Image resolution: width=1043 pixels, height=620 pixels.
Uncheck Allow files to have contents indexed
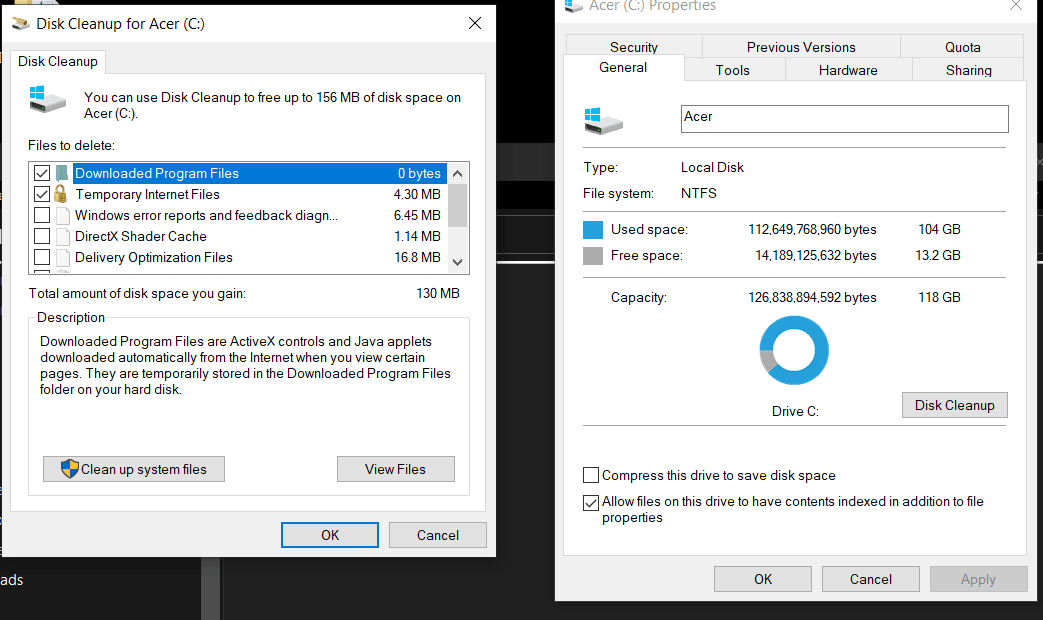[590, 502]
